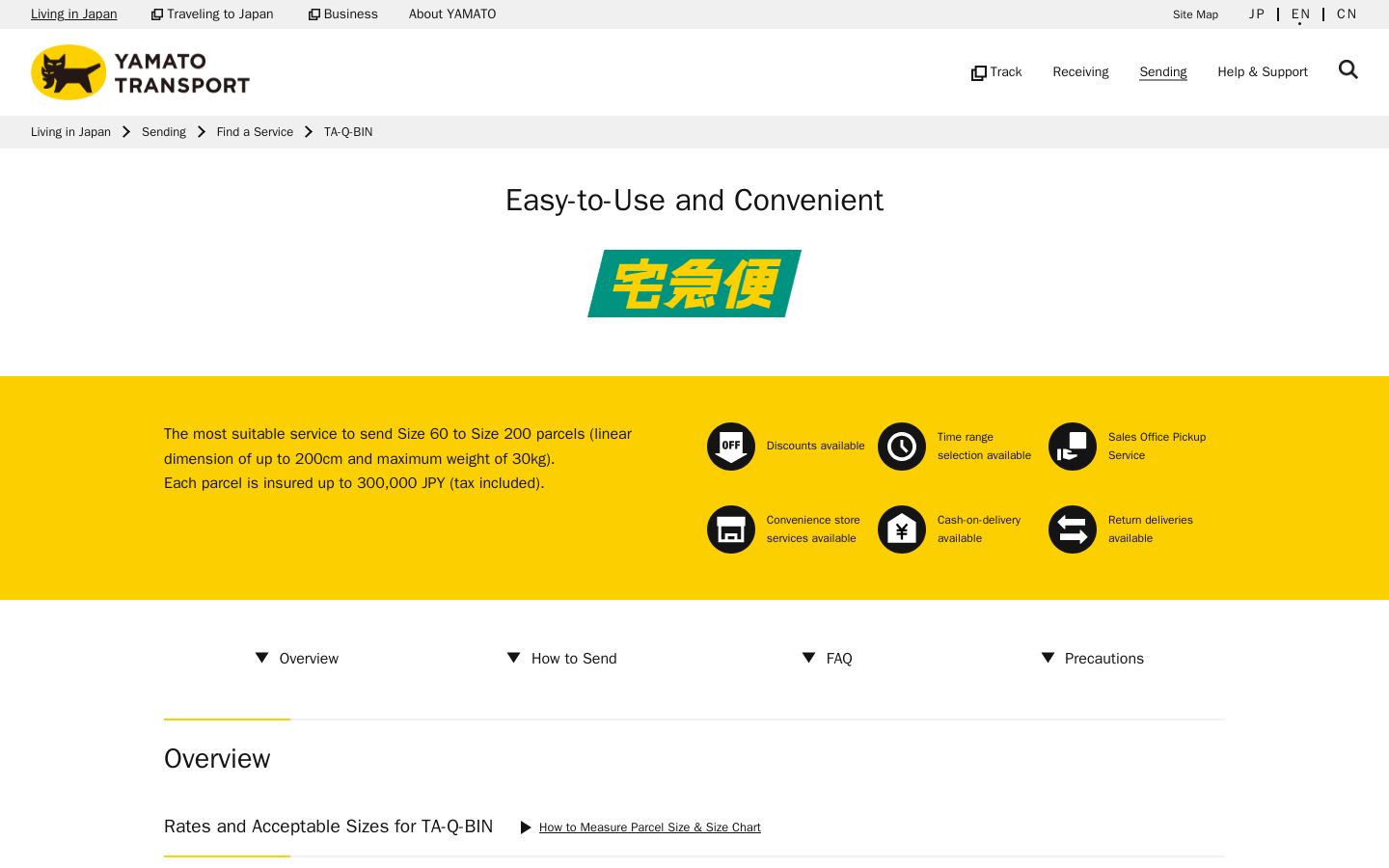The width and height of the screenshot is (1389, 868).
Task: Click the Rates and Acceptable Sizes for TA-Q-BIN heading
Action: (328, 827)
